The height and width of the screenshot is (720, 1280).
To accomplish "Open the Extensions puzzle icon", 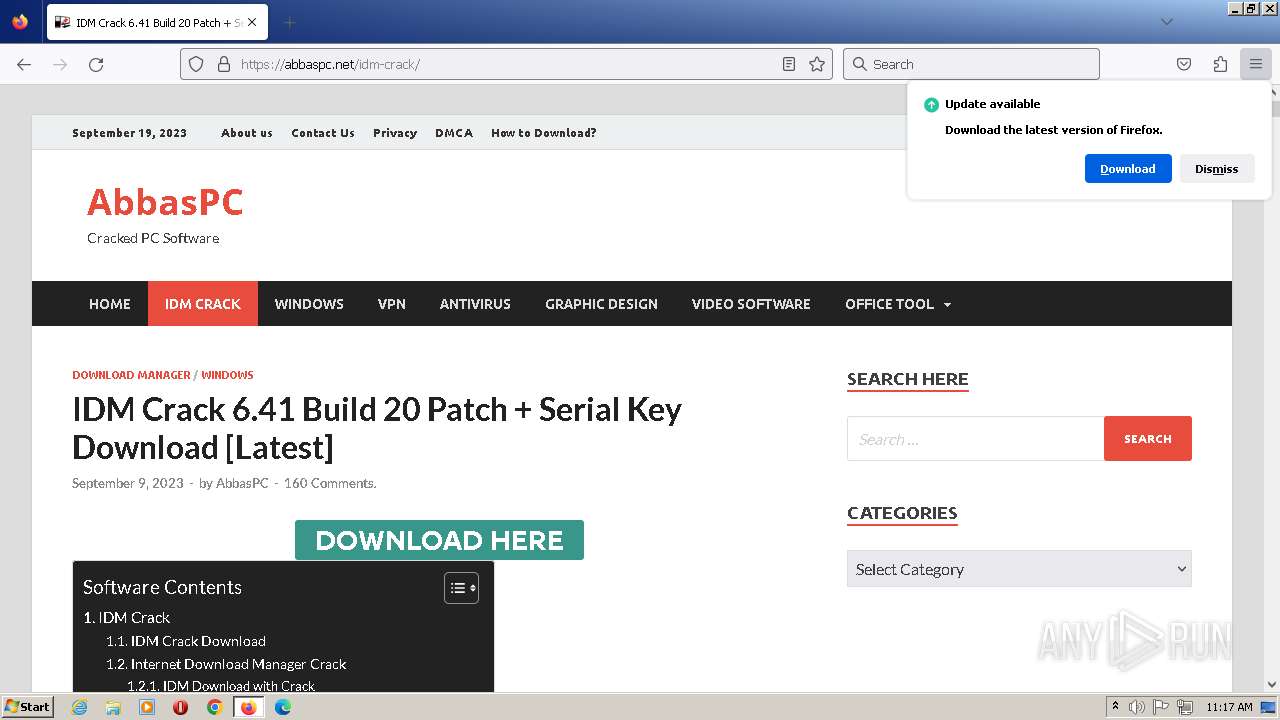I will (1220, 64).
